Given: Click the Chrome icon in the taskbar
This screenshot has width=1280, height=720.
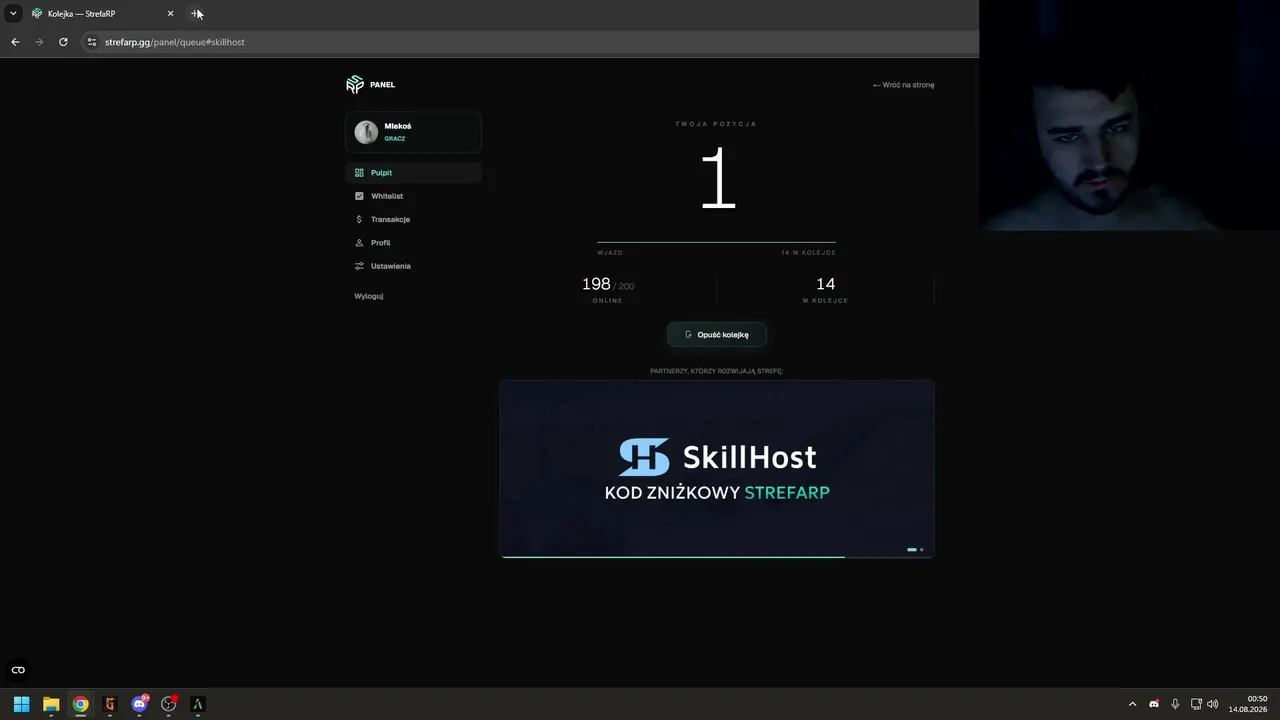Looking at the screenshot, I should pos(80,704).
